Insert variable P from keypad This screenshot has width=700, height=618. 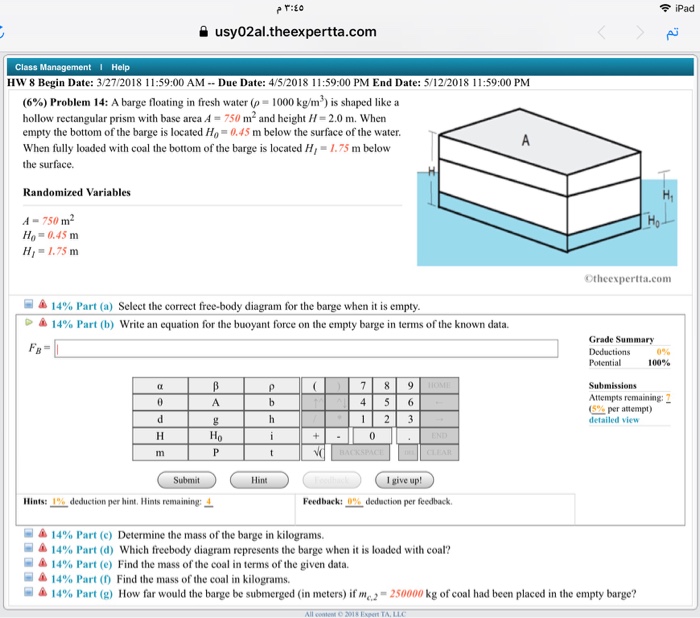216,452
